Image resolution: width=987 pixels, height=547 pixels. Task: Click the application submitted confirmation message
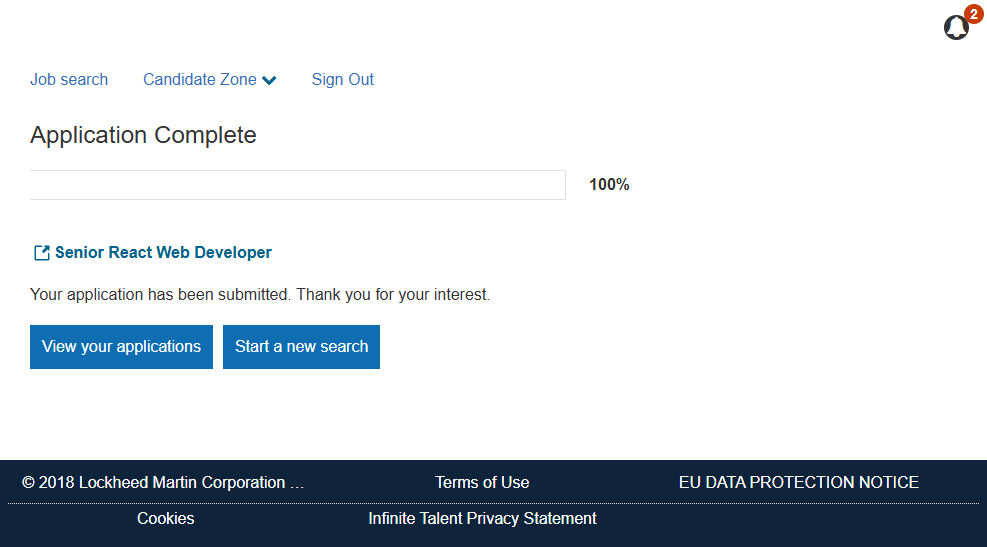point(260,295)
